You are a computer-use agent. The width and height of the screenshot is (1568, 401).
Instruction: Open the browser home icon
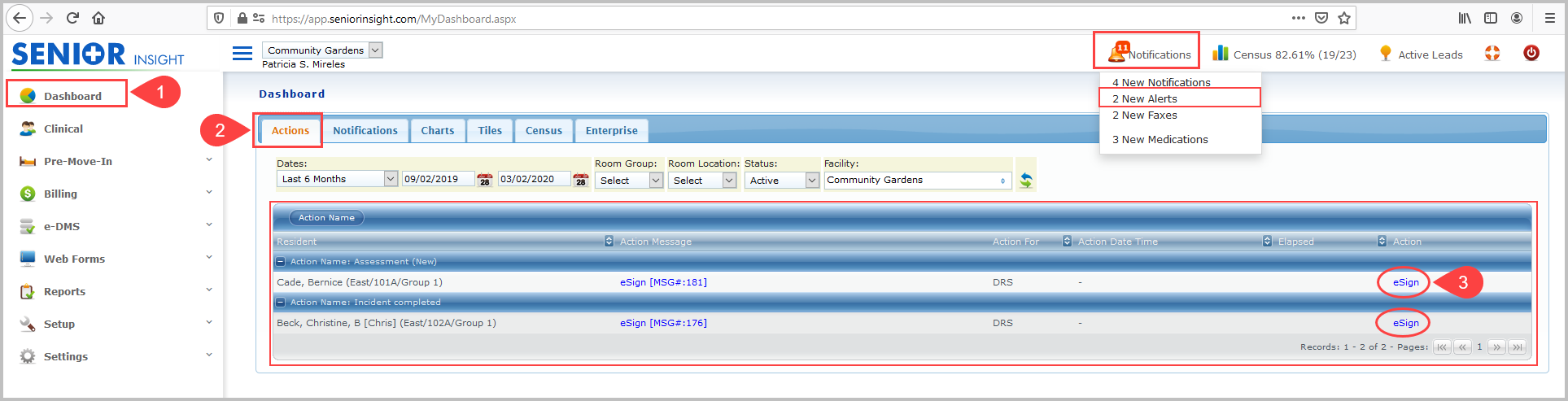[x=98, y=18]
